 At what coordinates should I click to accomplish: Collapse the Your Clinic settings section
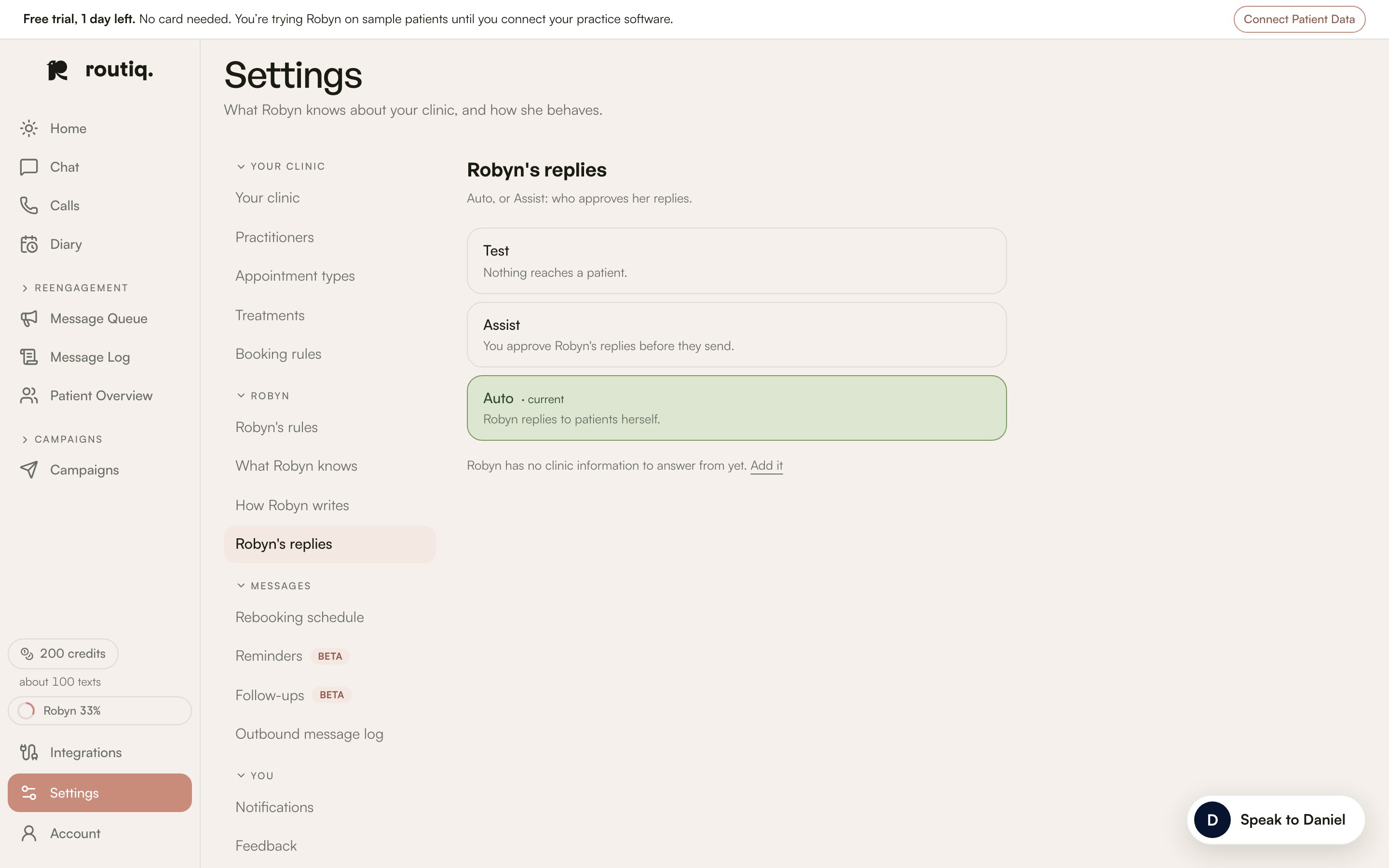pyautogui.click(x=281, y=166)
